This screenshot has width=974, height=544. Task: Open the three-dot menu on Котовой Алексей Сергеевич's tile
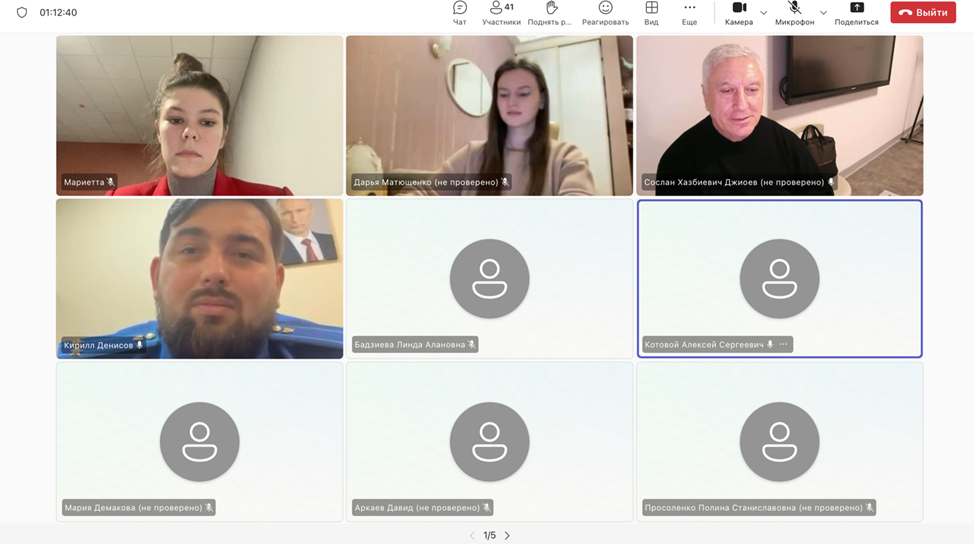[784, 345]
